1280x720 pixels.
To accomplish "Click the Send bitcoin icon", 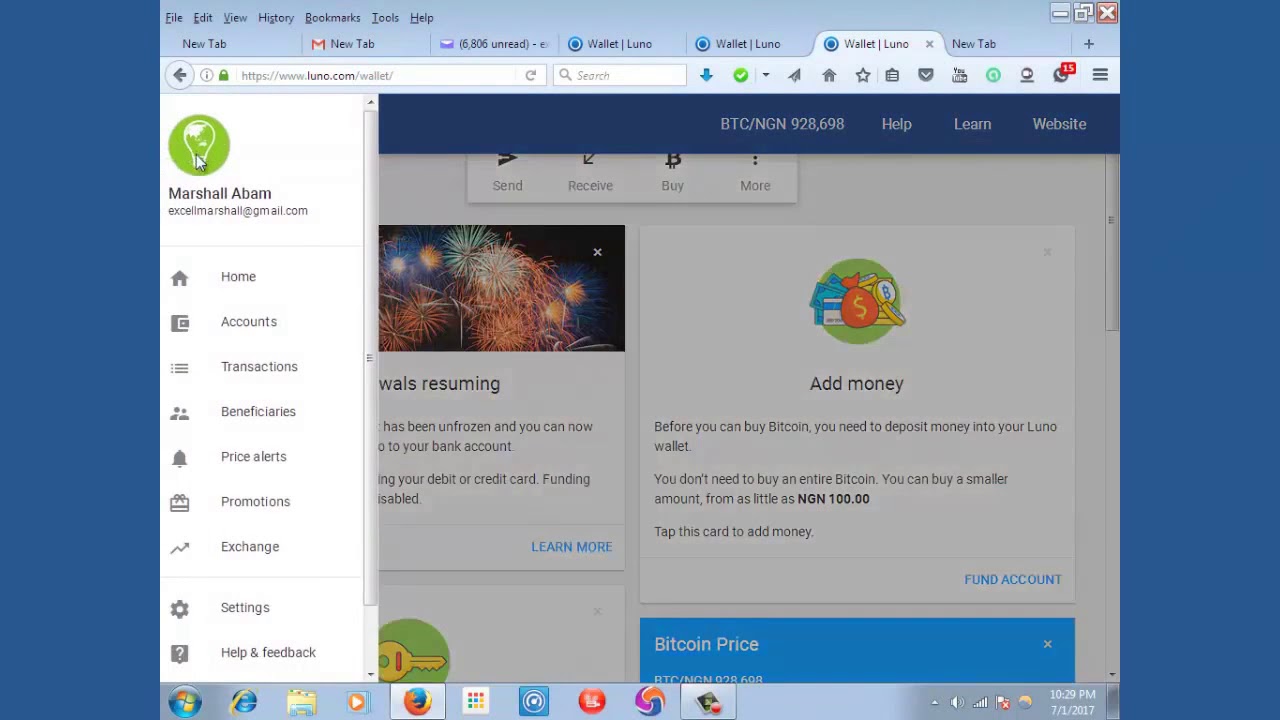I will [507, 160].
